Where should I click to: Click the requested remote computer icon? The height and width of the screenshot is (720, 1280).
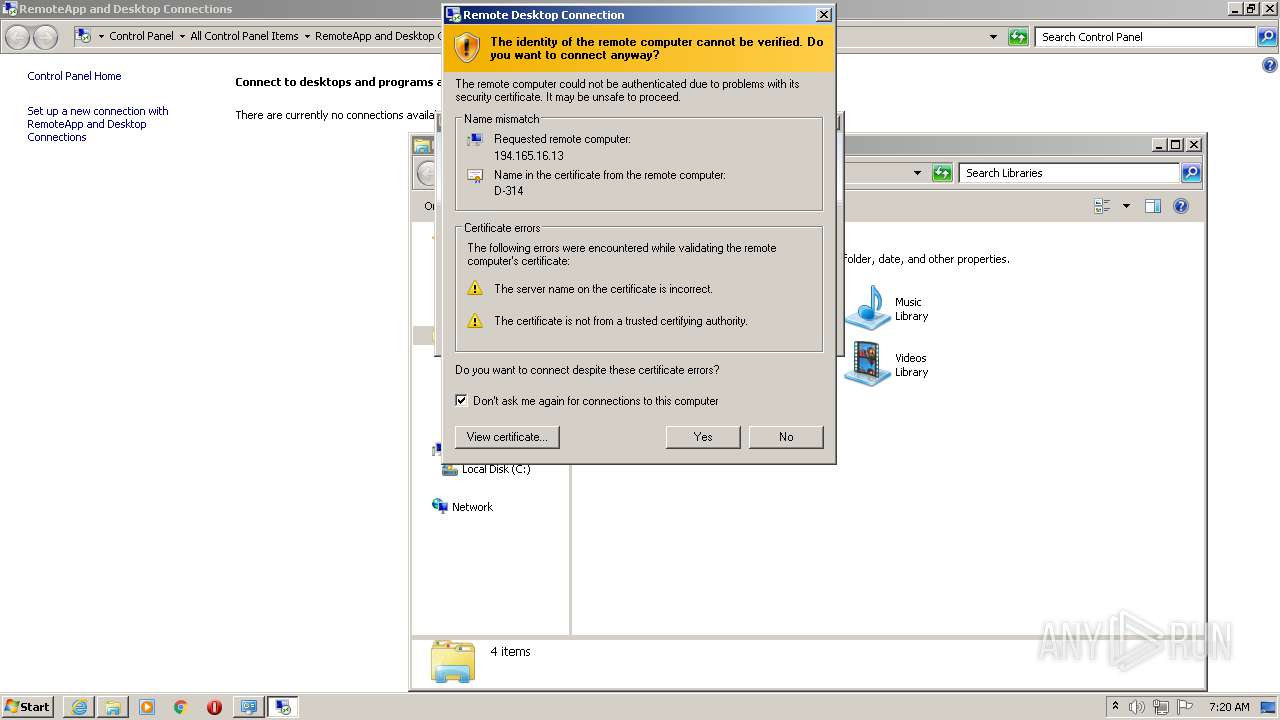(x=475, y=140)
